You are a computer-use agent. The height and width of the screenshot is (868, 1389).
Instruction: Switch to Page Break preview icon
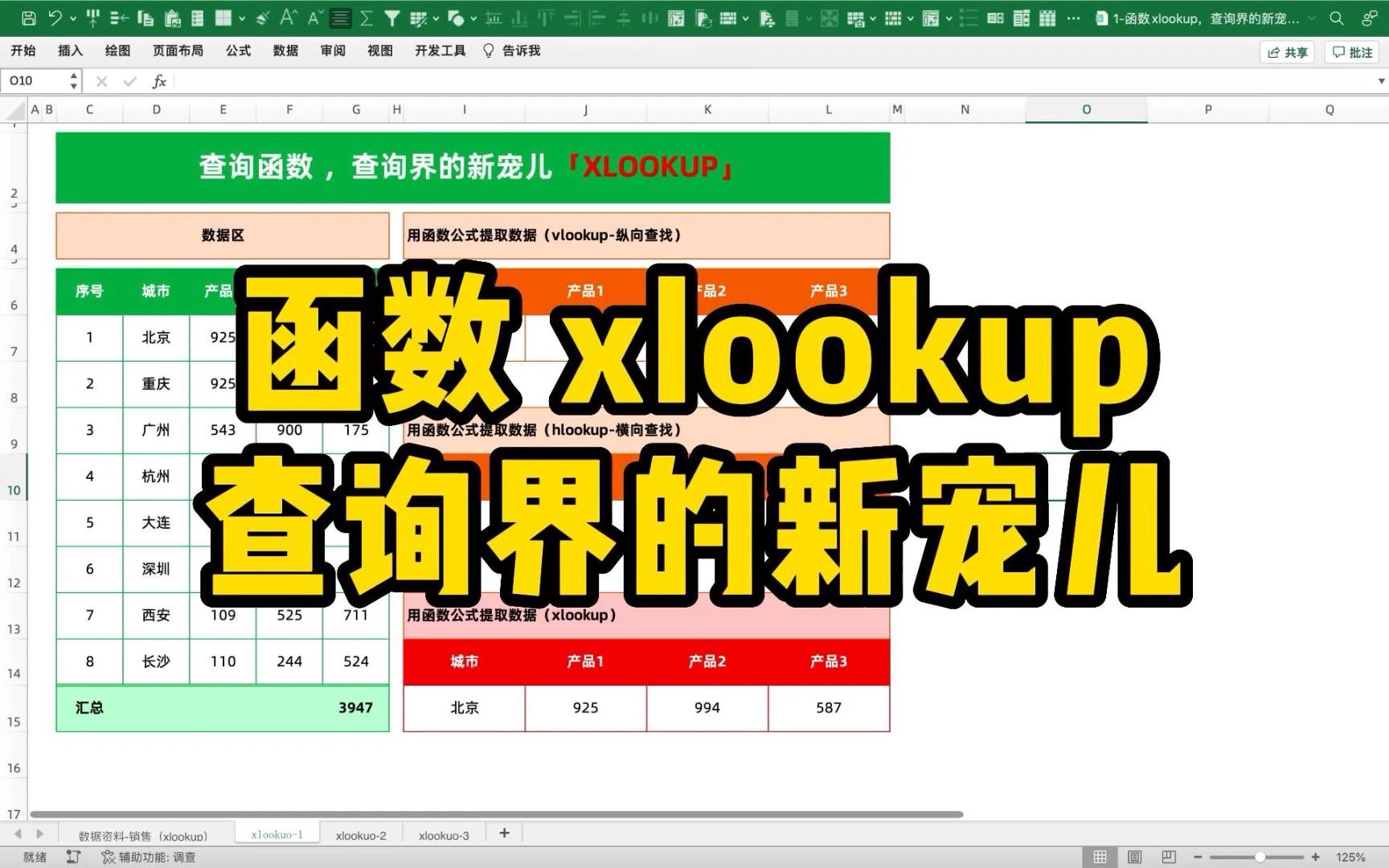click(1169, 857)
